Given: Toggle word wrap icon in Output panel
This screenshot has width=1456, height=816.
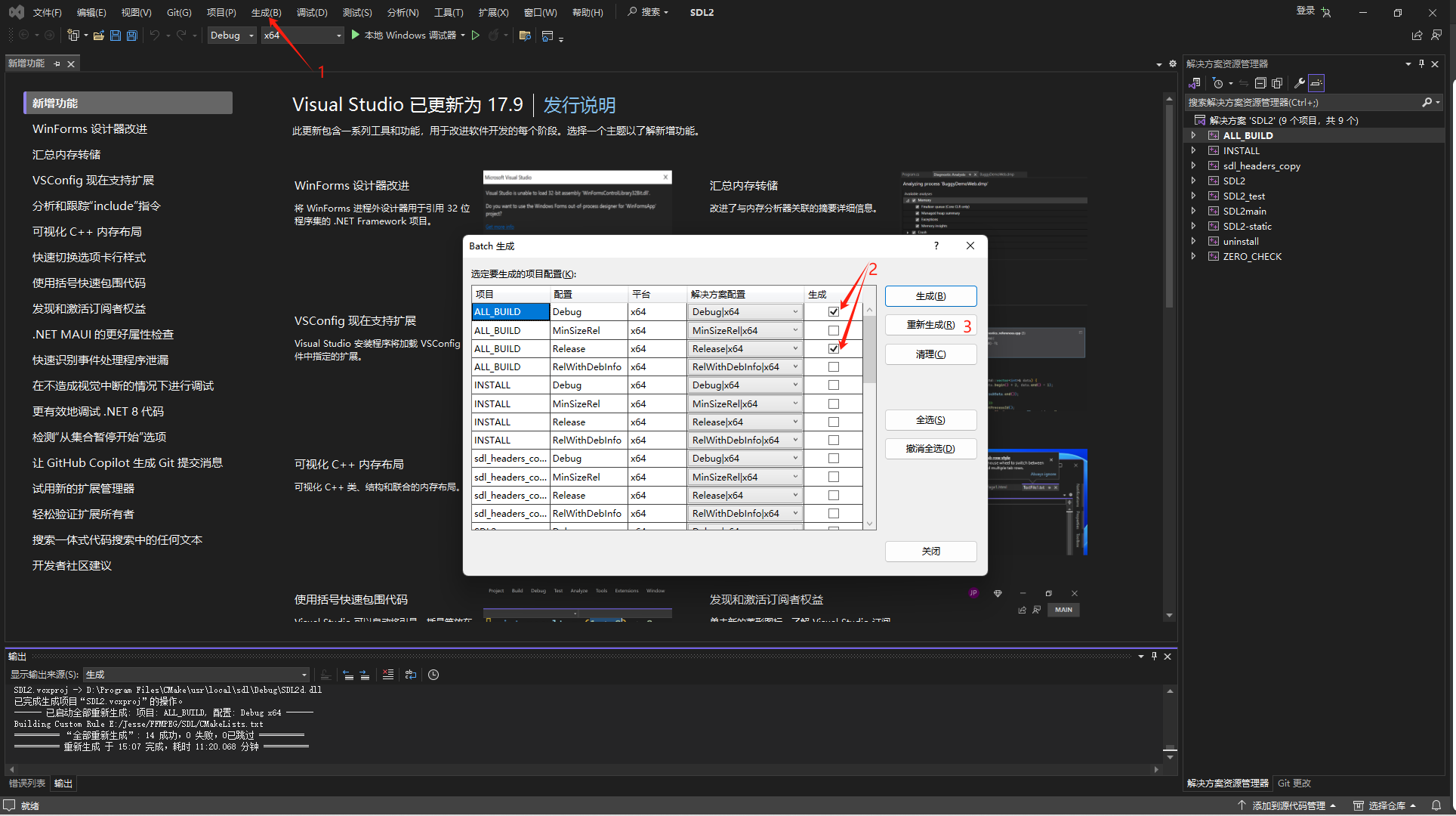Looking at the screenshot, I should 411,675.
